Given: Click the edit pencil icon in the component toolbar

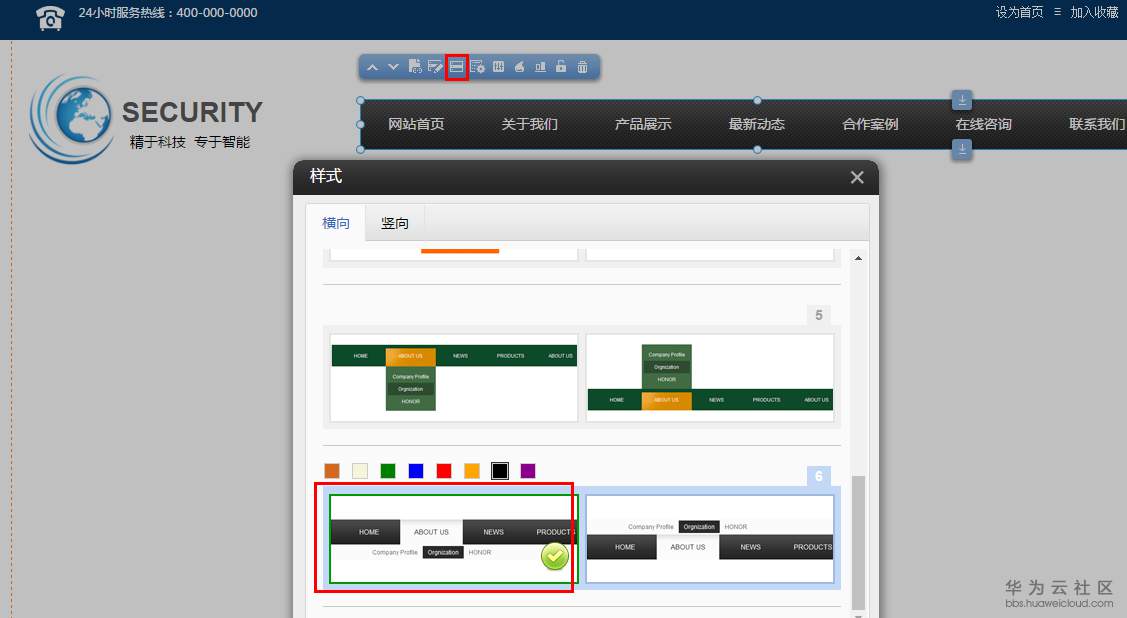Looking at the screenshot, I should point(435,67).
